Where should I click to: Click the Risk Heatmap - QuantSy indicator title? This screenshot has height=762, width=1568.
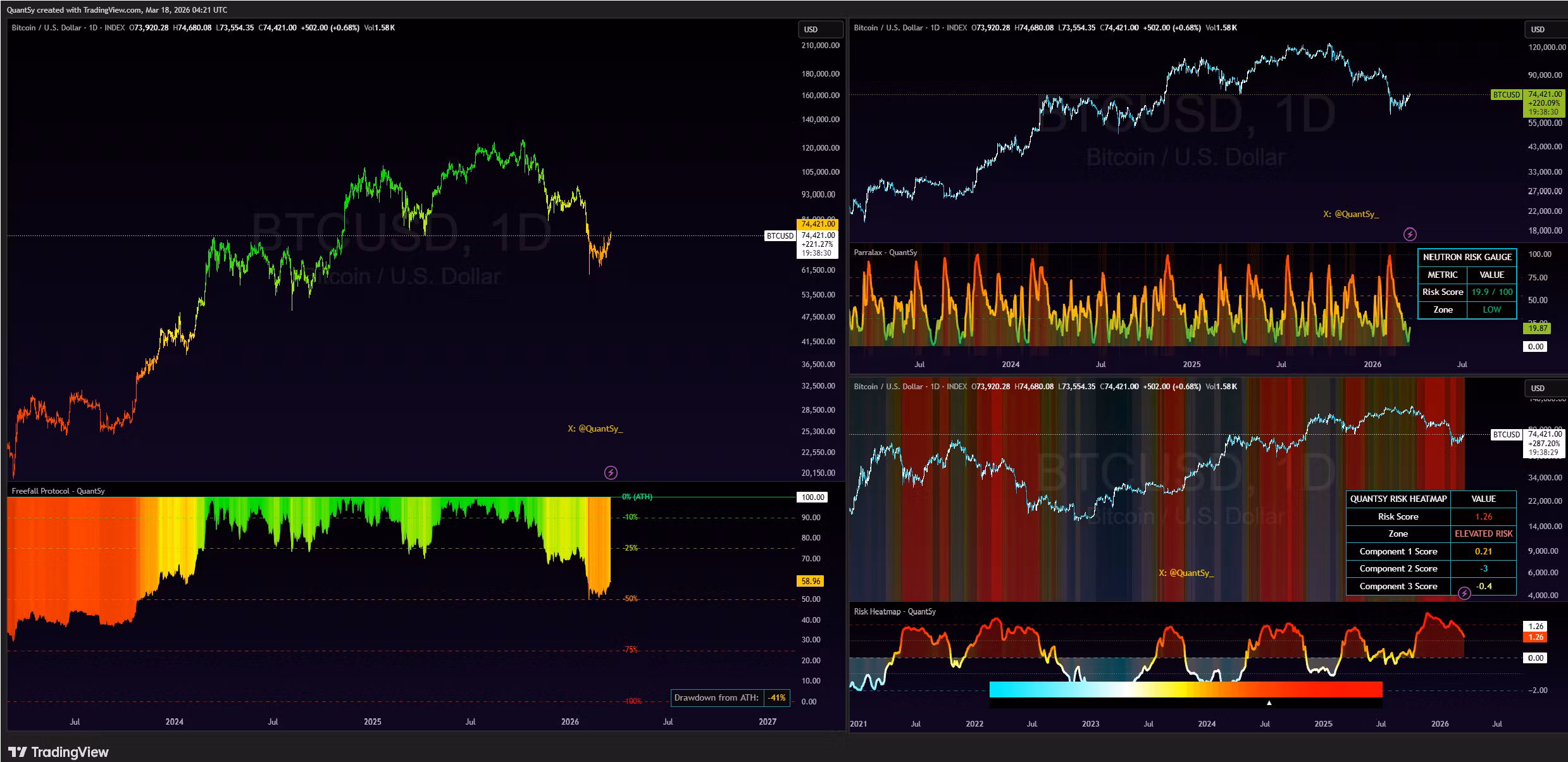894,611
